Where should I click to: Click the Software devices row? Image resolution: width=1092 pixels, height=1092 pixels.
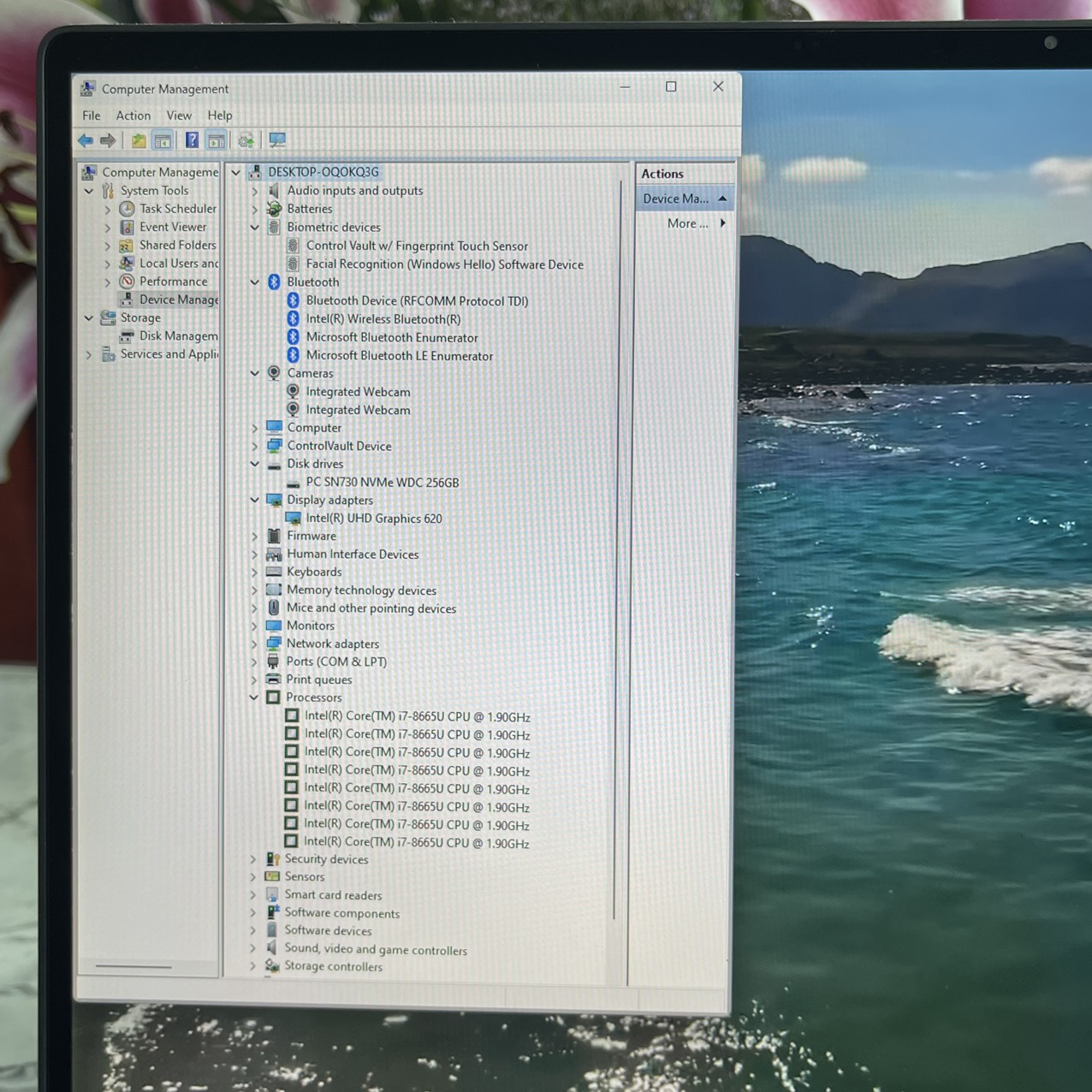(328, 931)
